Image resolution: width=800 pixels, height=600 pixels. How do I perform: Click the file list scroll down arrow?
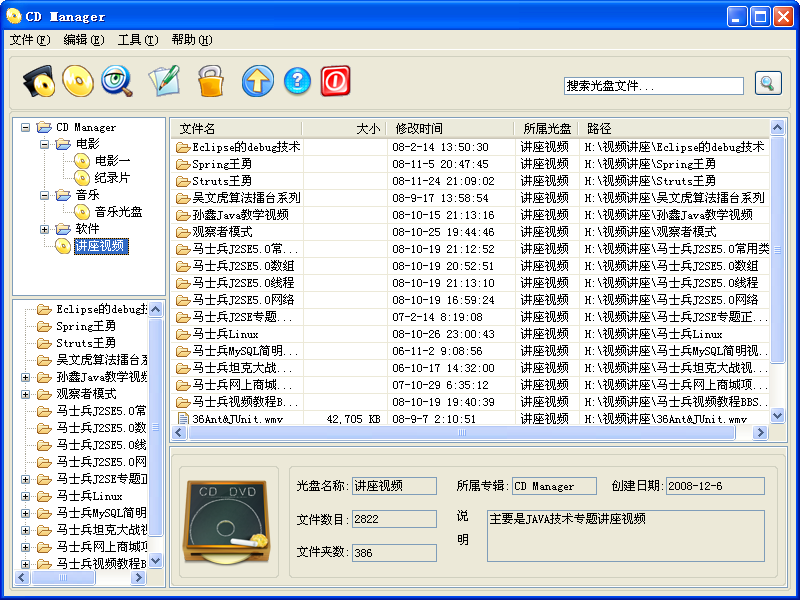tap(777, 416)
